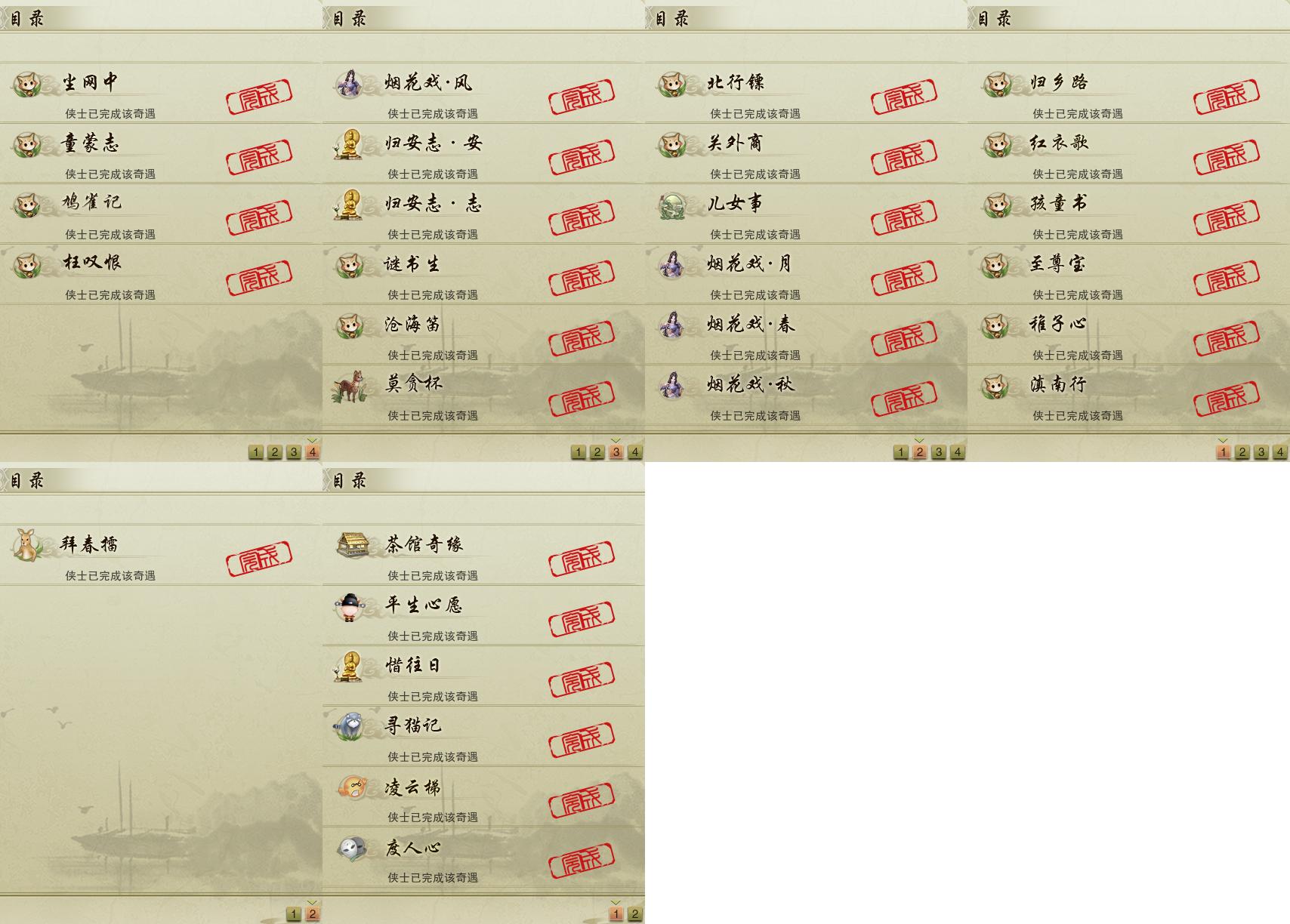The image size is (1290, 924).
Task: Click the cat icon next to 滇南行
Action: [995, 386]
